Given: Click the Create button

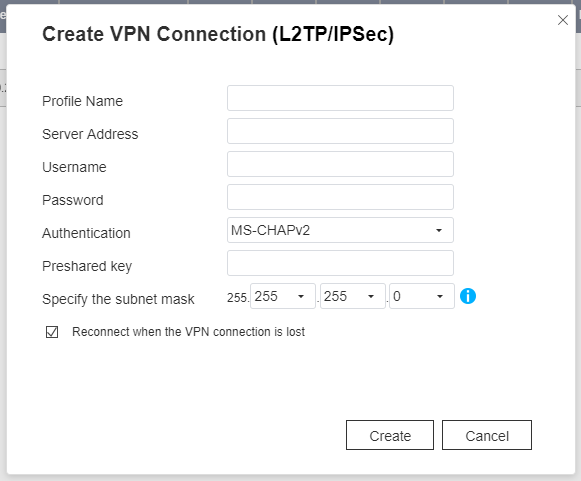Looking at the screenshot, I should (390, 435).
